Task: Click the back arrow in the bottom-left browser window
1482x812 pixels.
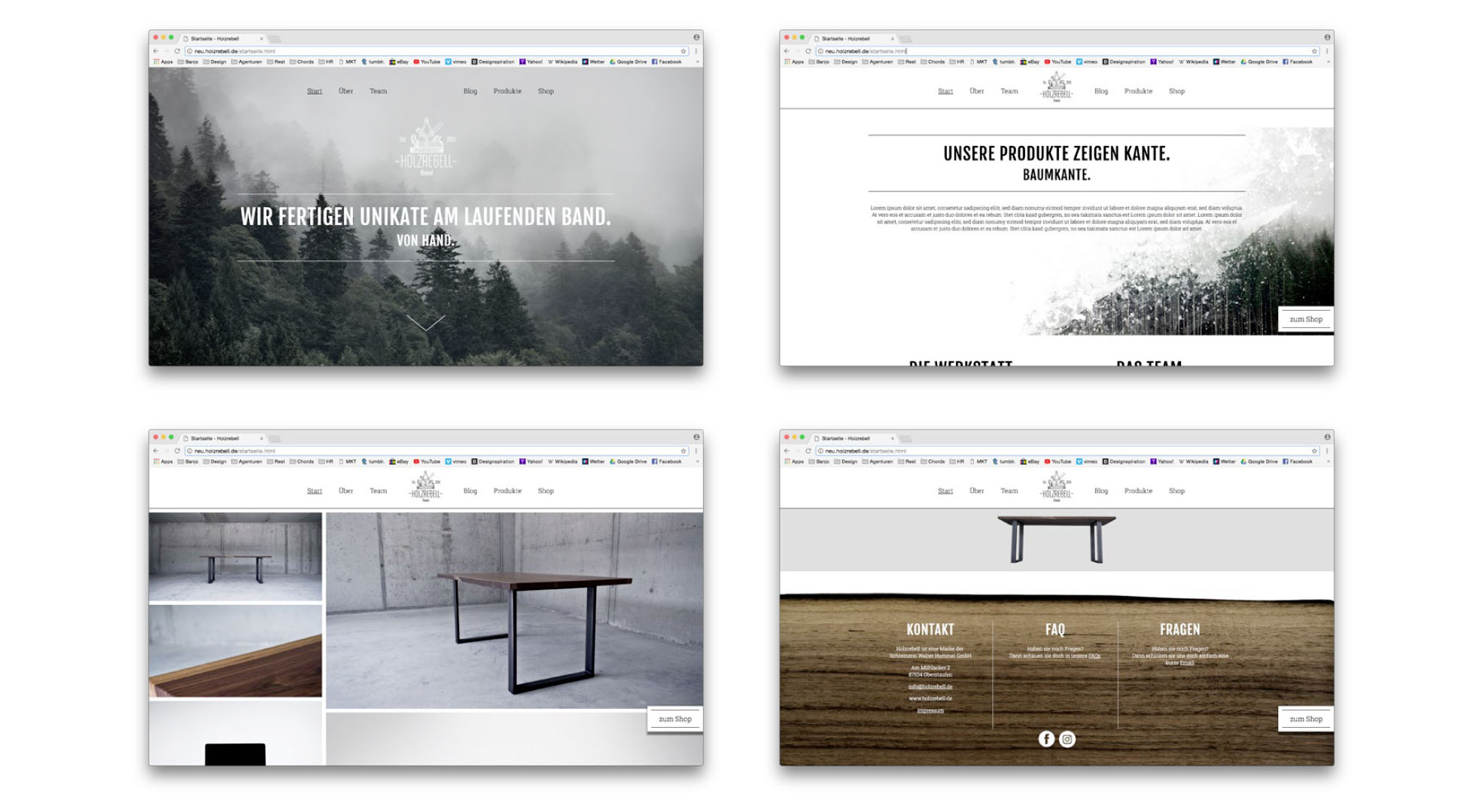Action: click(156, 451)
